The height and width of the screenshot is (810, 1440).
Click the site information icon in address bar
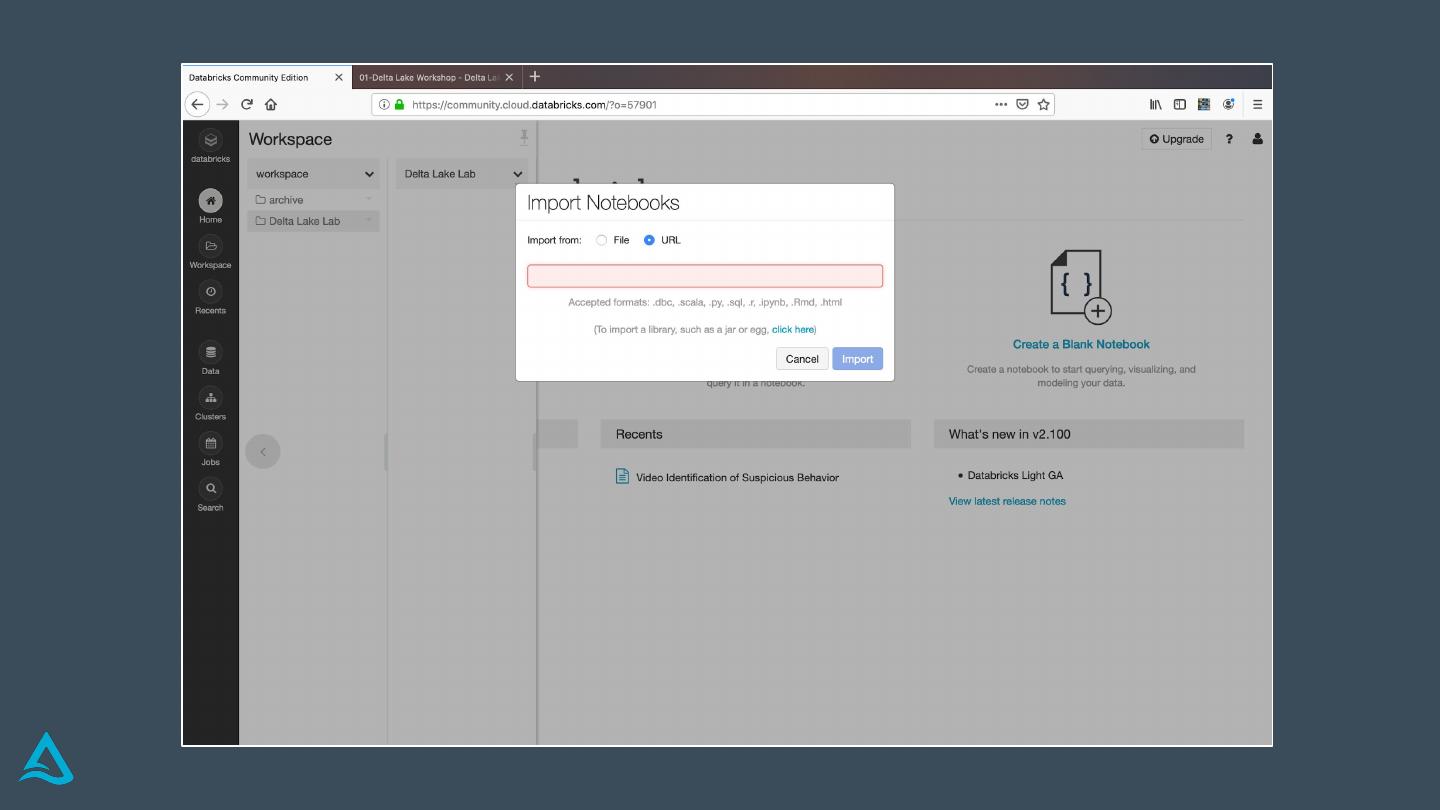(x=384, y=104)
